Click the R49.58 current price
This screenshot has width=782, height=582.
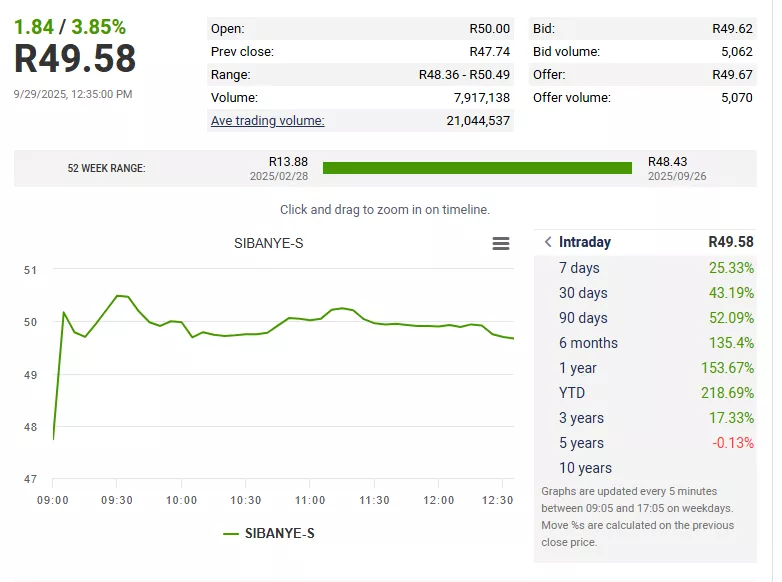[75, 59]
